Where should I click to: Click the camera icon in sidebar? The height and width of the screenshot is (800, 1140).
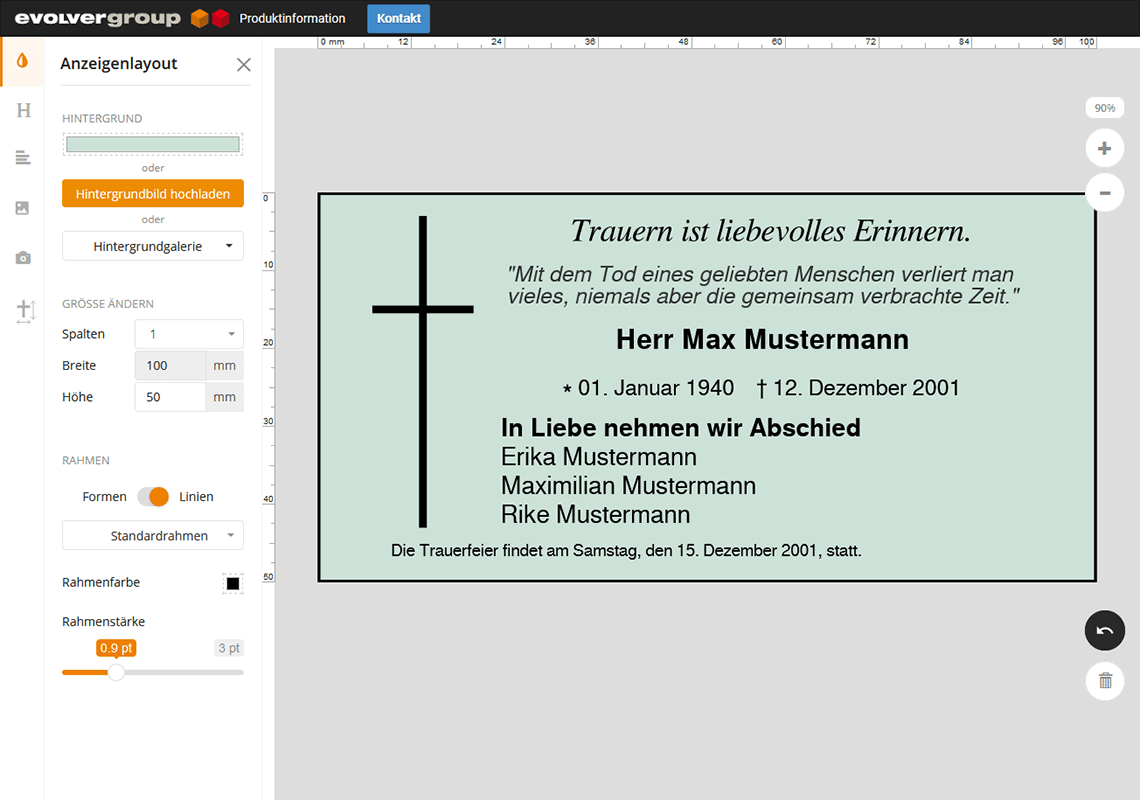[x=23, y=258]
